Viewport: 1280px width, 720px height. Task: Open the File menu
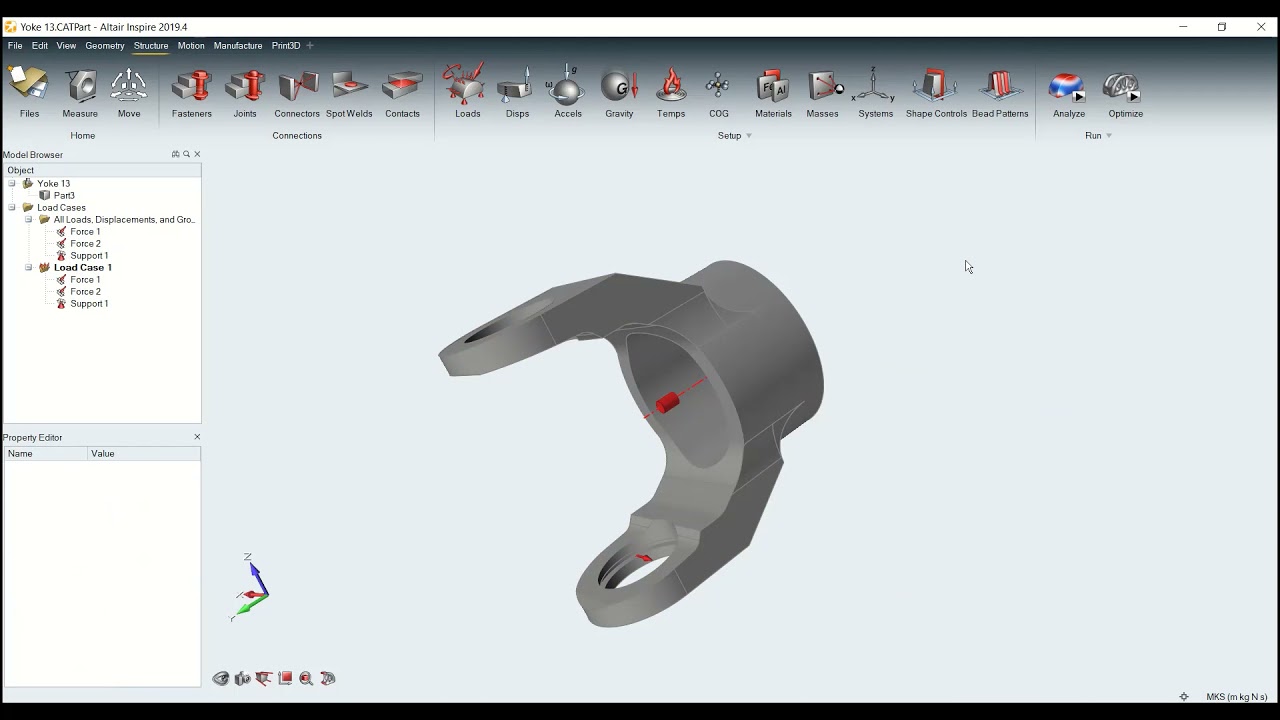[15, 46]
